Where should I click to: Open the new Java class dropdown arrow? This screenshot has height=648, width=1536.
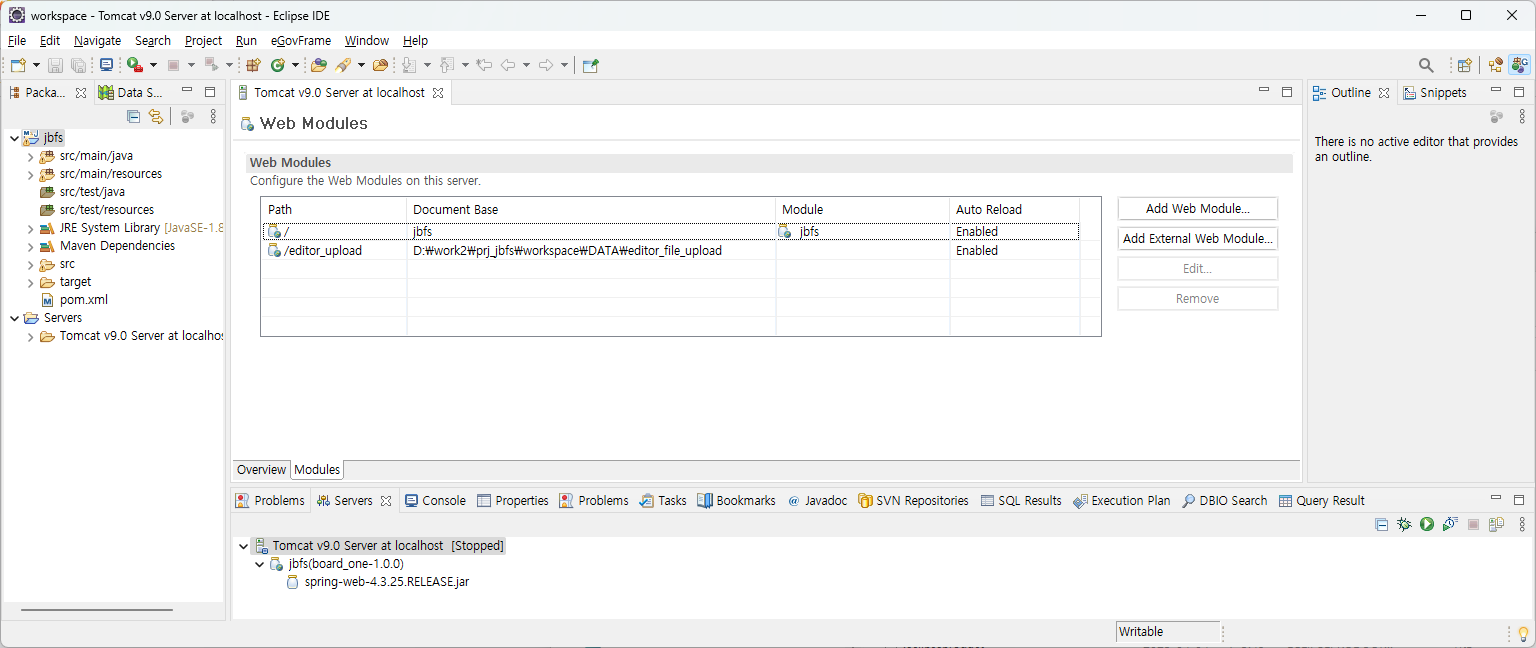295,65
